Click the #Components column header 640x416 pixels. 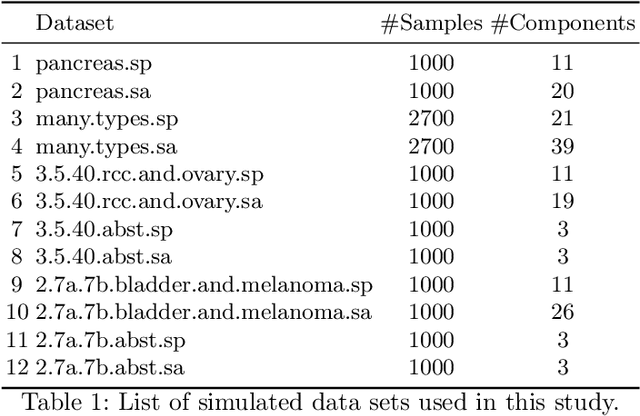[x=563, y=22]
